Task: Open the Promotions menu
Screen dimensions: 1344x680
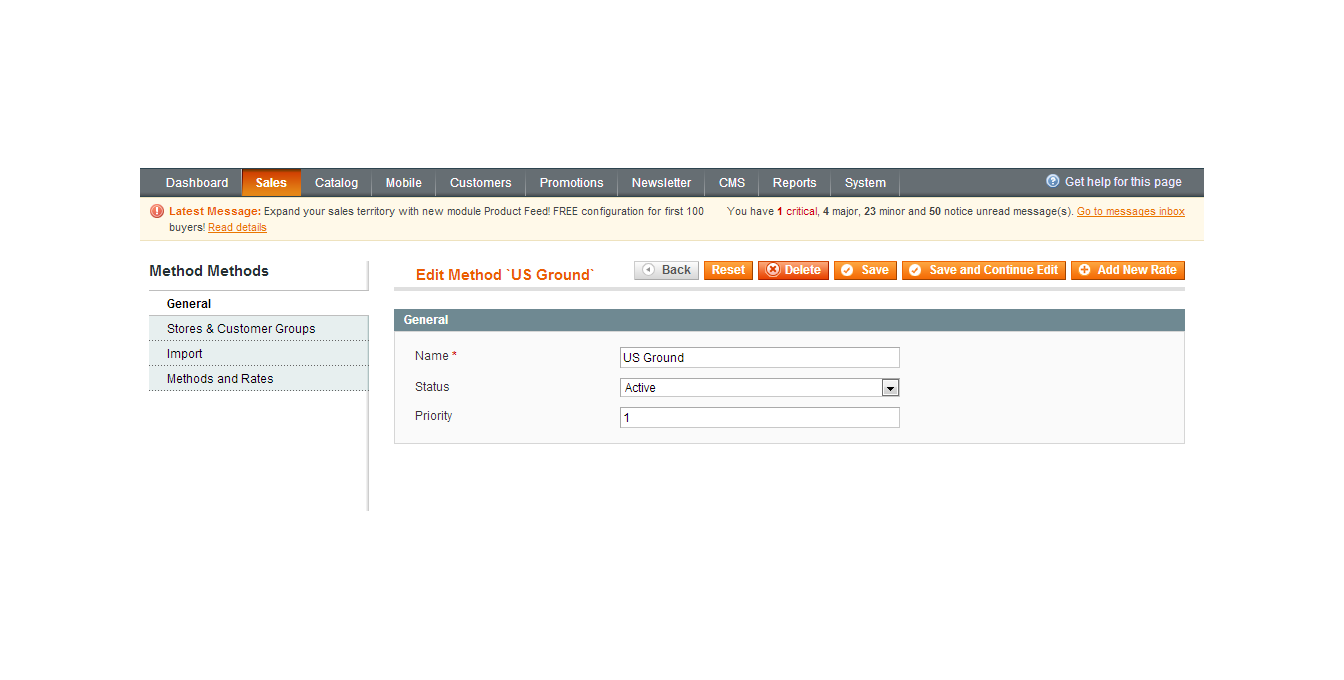Action: coord(571,183)
